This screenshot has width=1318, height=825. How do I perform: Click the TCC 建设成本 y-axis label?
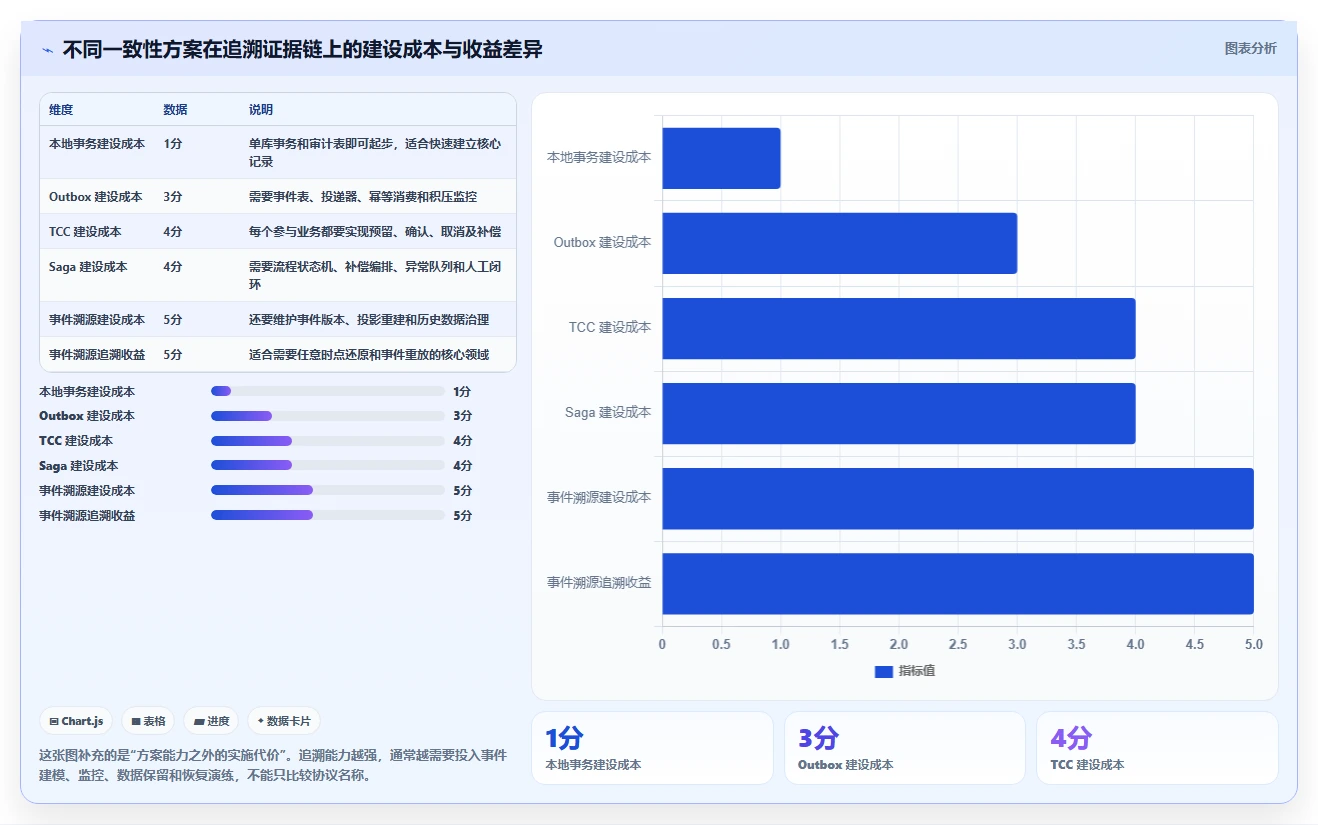tap(610, 328)
